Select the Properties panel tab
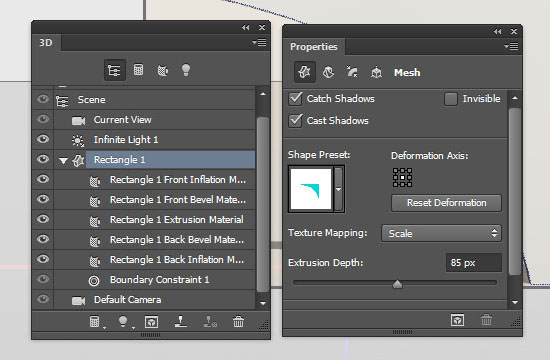 [x=314, y=47]
